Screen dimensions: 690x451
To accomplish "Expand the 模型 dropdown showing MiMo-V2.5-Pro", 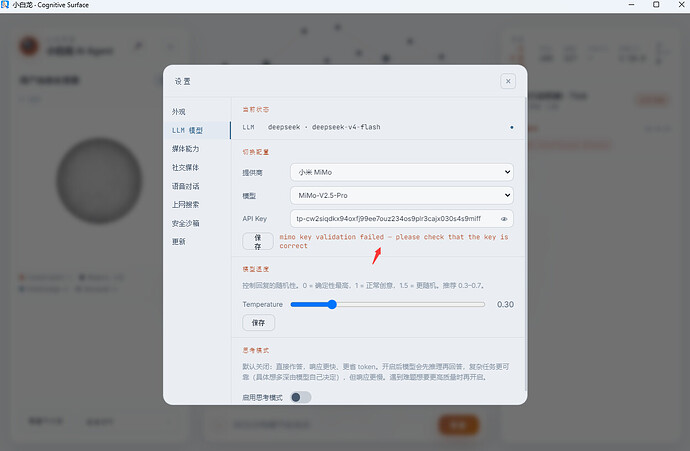I will coord(401,195).
